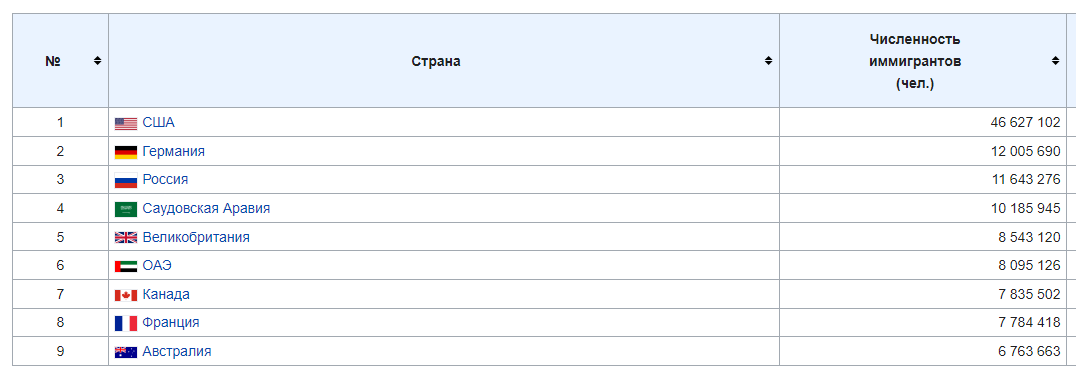Click the Canada flag icon
The width and height of the screenshot is (1076, 366).
click(126, 295)
